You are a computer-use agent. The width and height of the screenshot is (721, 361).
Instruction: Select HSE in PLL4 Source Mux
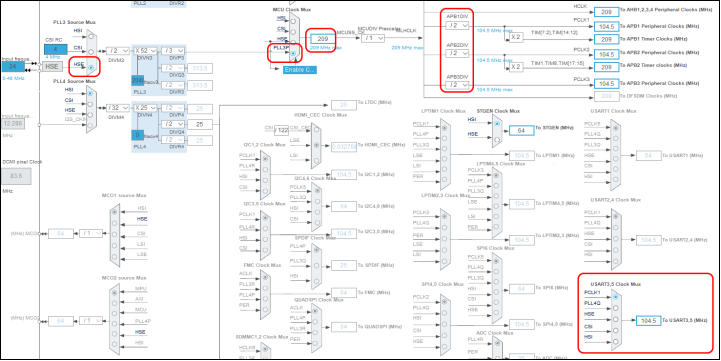[90, 115]
